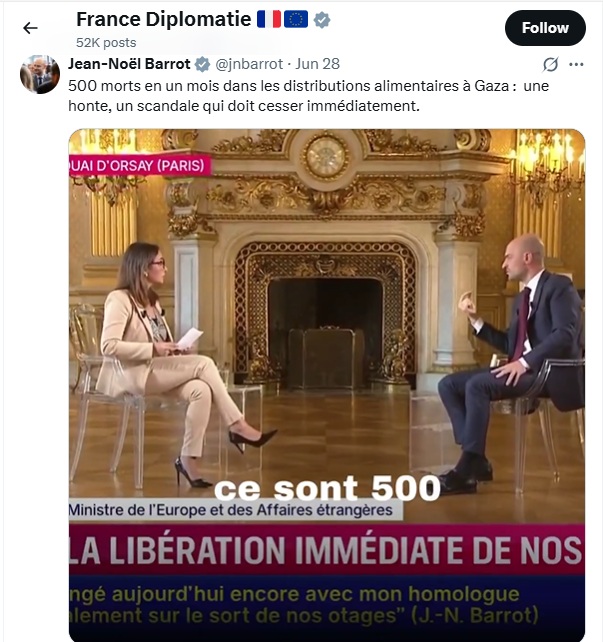The image size is (603, 642).
Task: Click the Follow button
Action: (545, 28)
